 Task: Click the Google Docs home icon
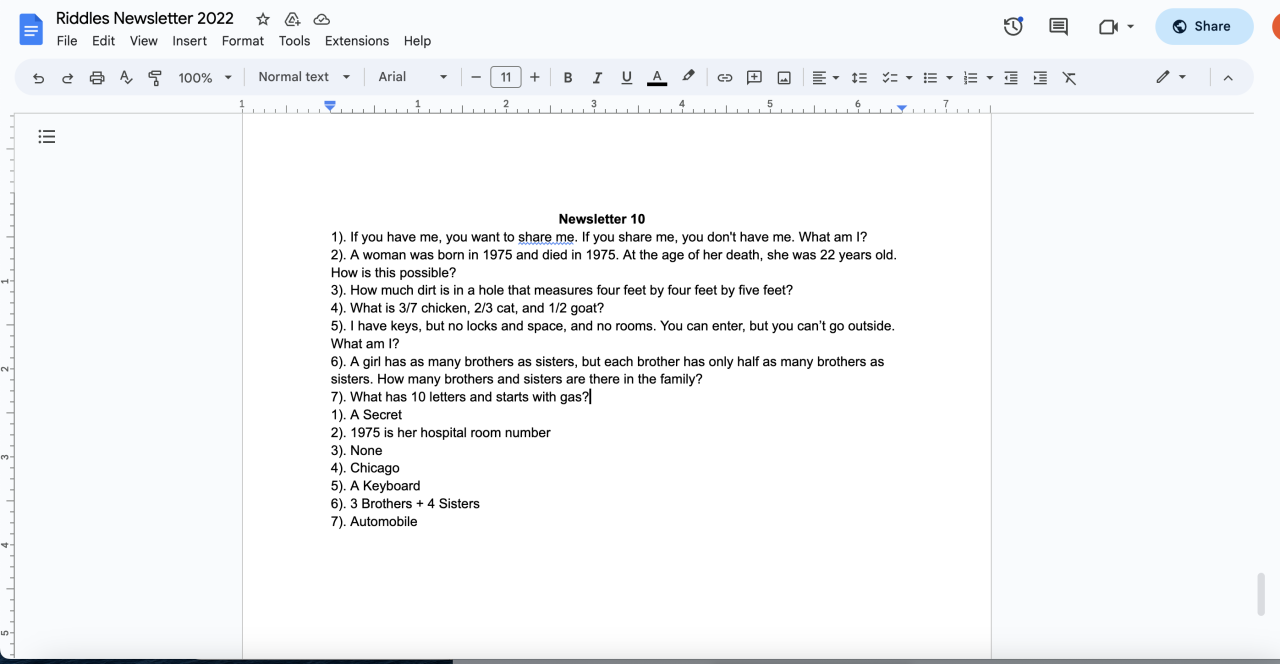coord(31,29)
